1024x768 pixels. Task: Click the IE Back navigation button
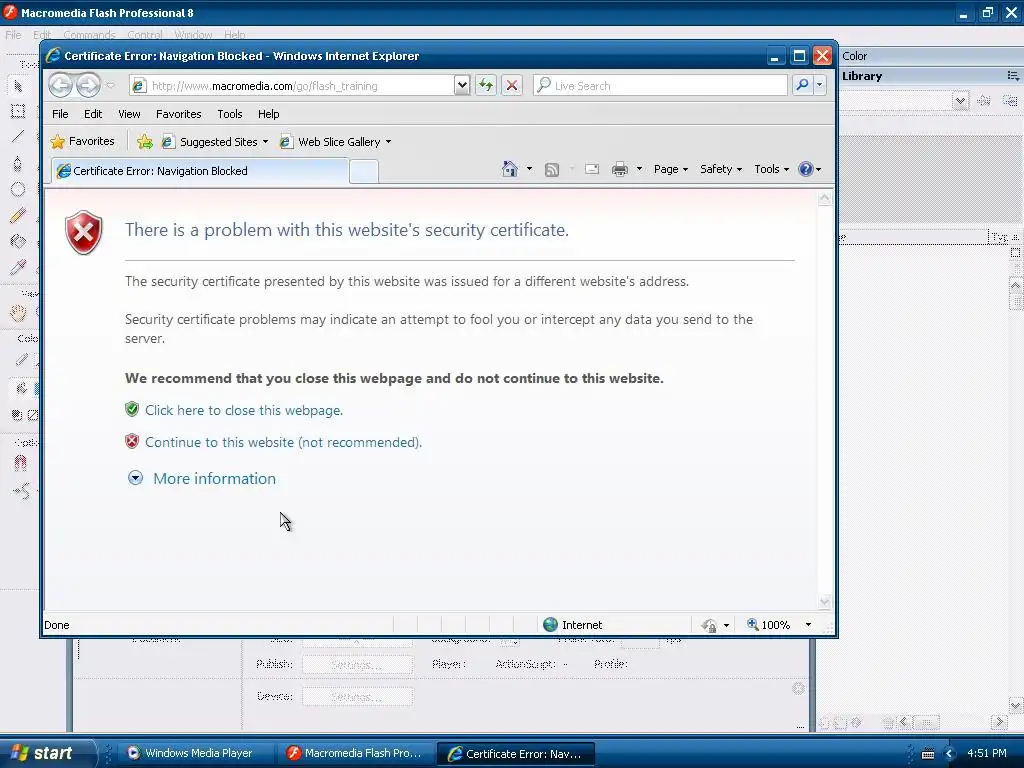[x=60, y=85]
